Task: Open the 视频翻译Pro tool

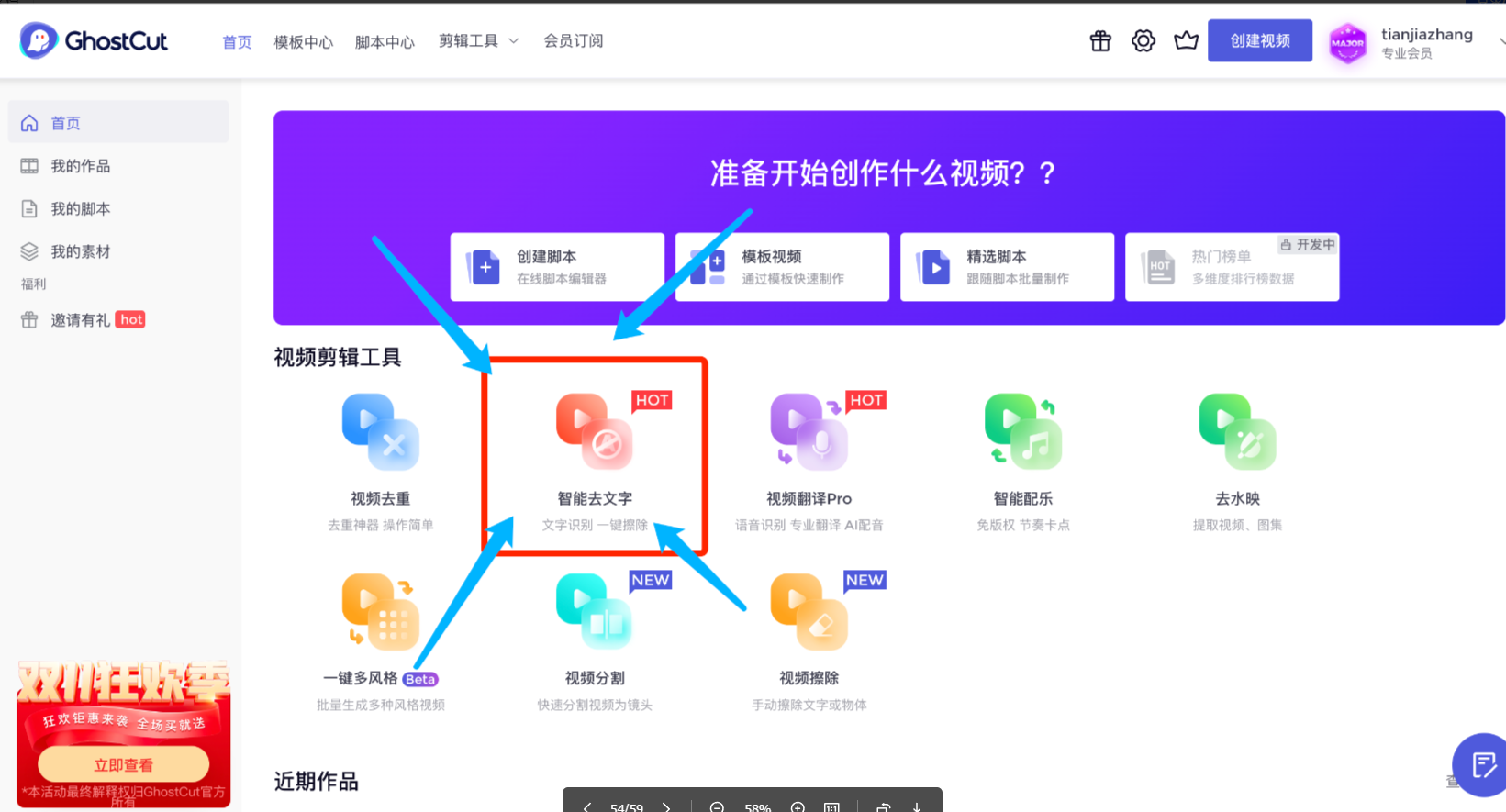Action: 809,462
